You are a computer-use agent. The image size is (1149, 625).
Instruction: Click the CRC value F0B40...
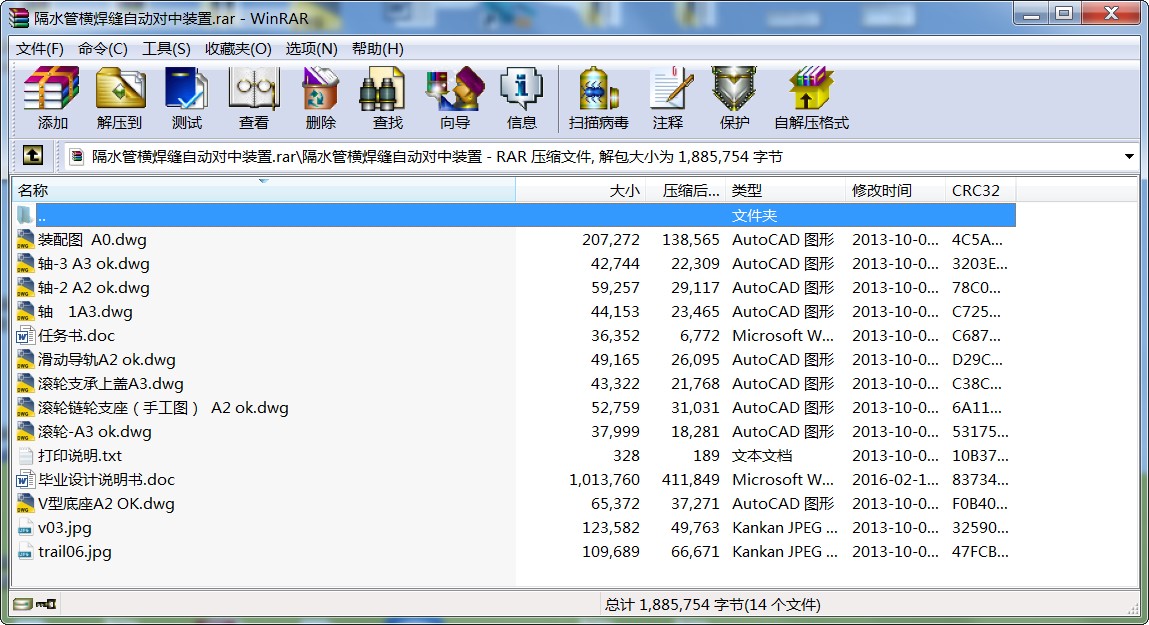pos(980,504)
